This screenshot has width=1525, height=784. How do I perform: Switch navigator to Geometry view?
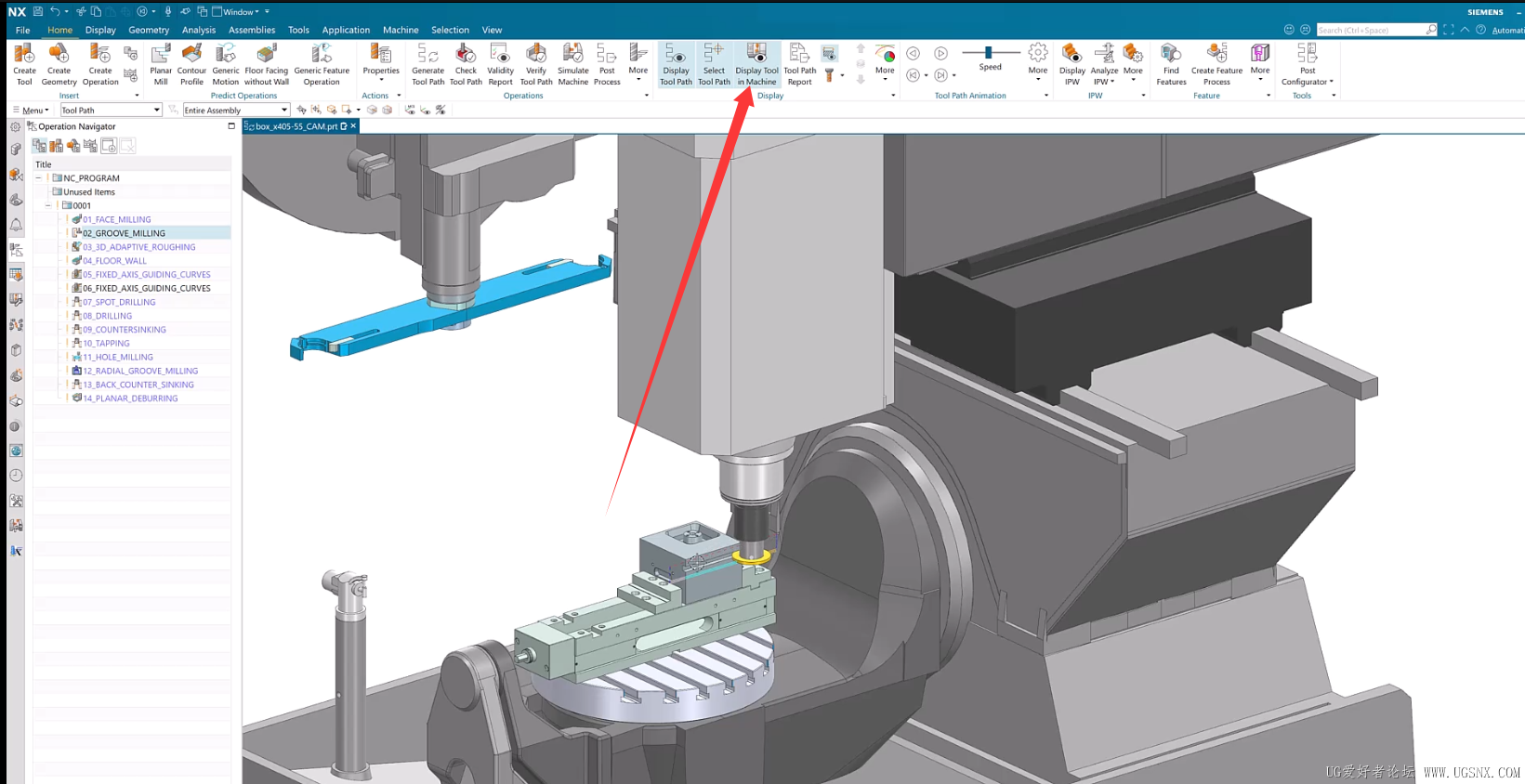click(x=73, y=146)
